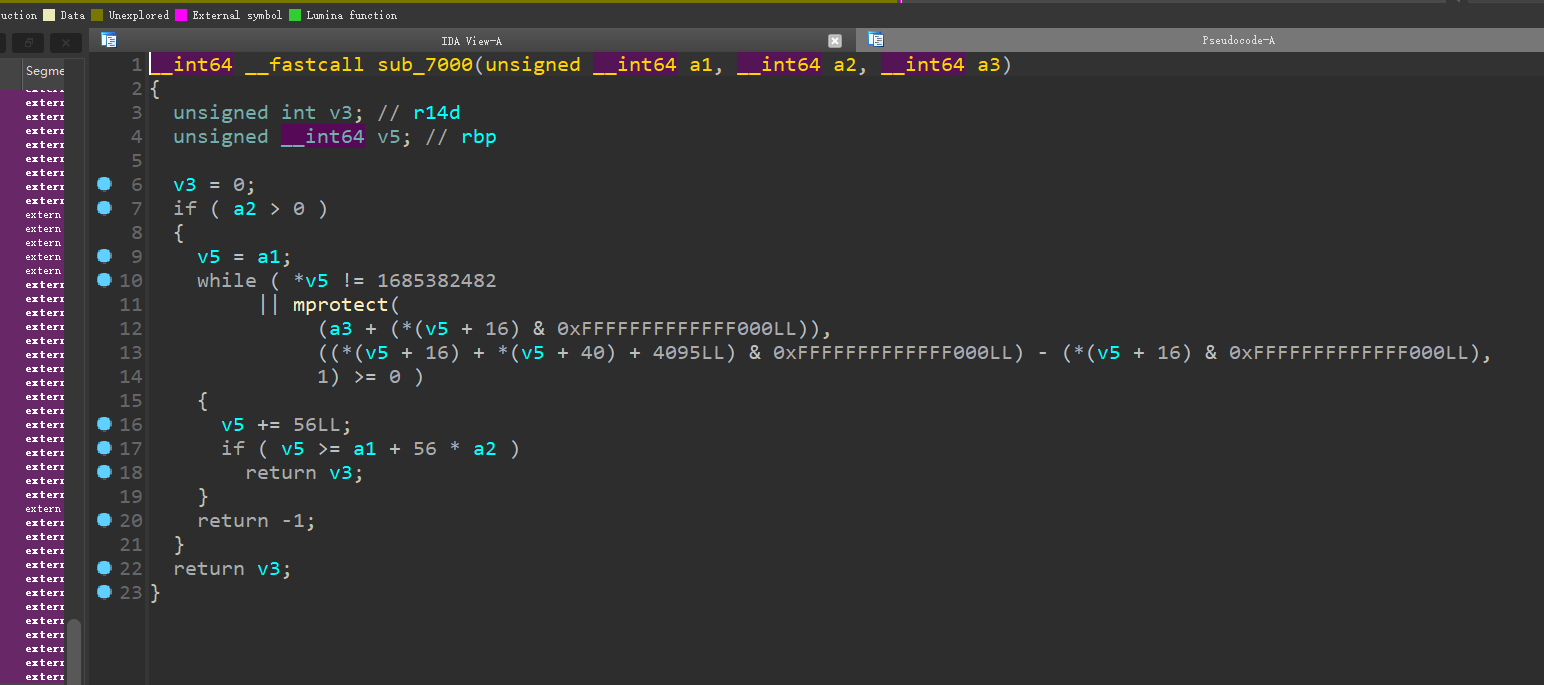Toggle breakpoint dot on line 16
The height and width of the screenshot is (685, 1544).
(104, 424)
